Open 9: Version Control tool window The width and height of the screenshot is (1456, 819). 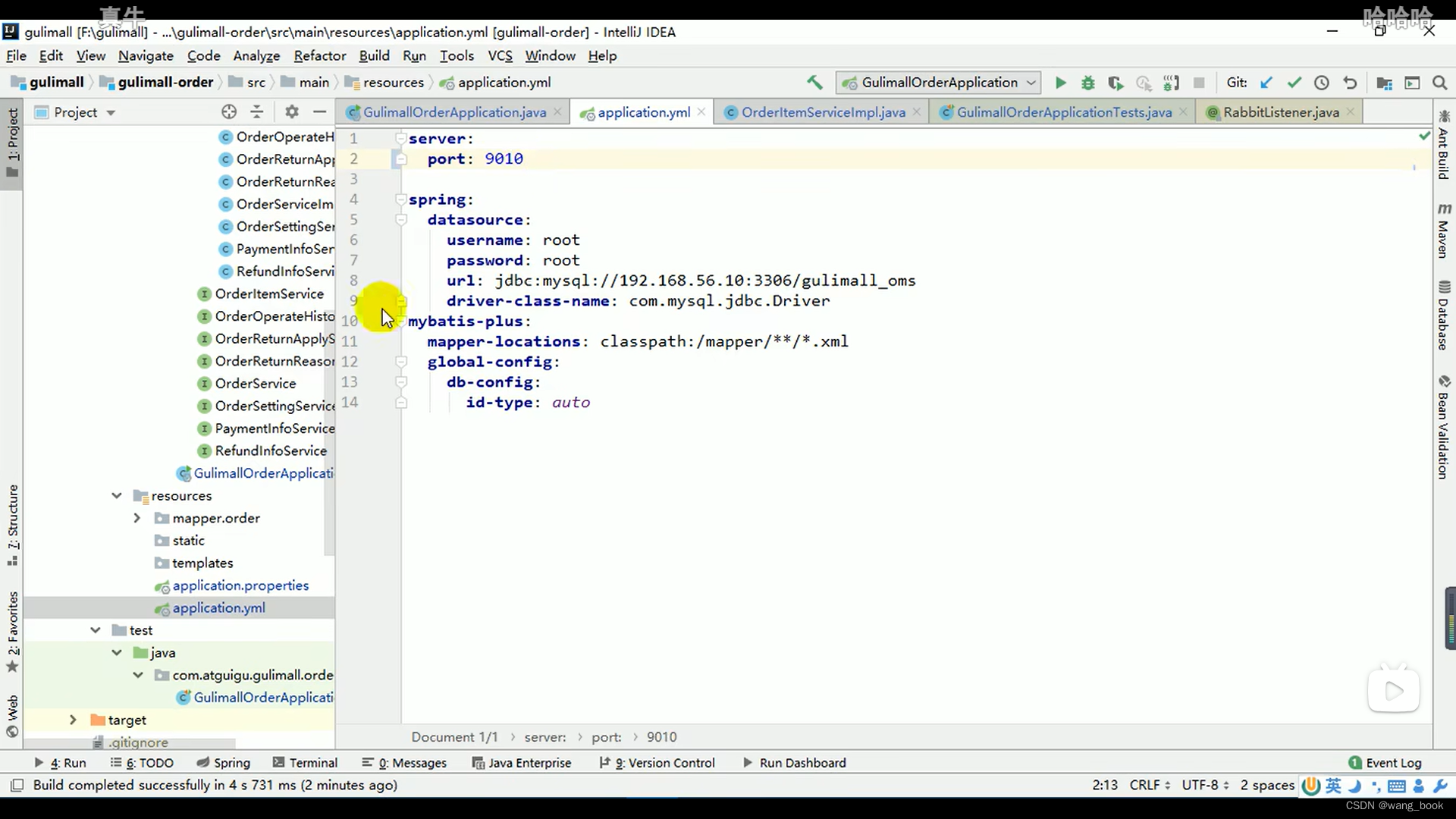[x=657, y=763]
